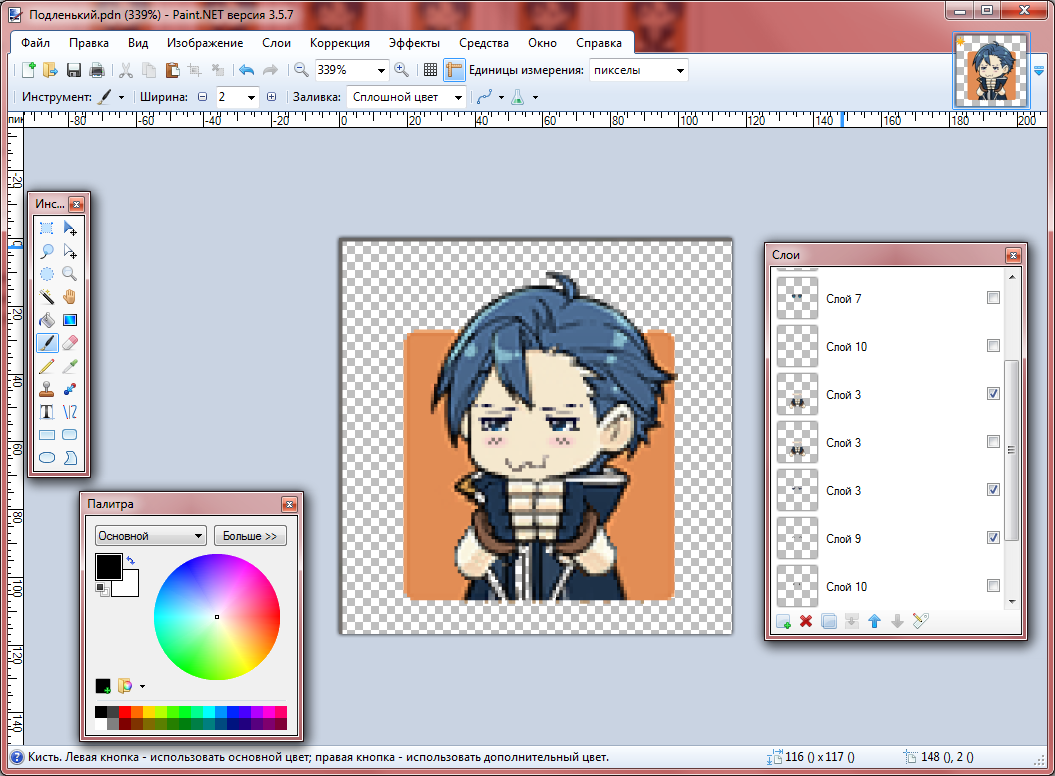Click the Save diskette icon

[74, 70]
